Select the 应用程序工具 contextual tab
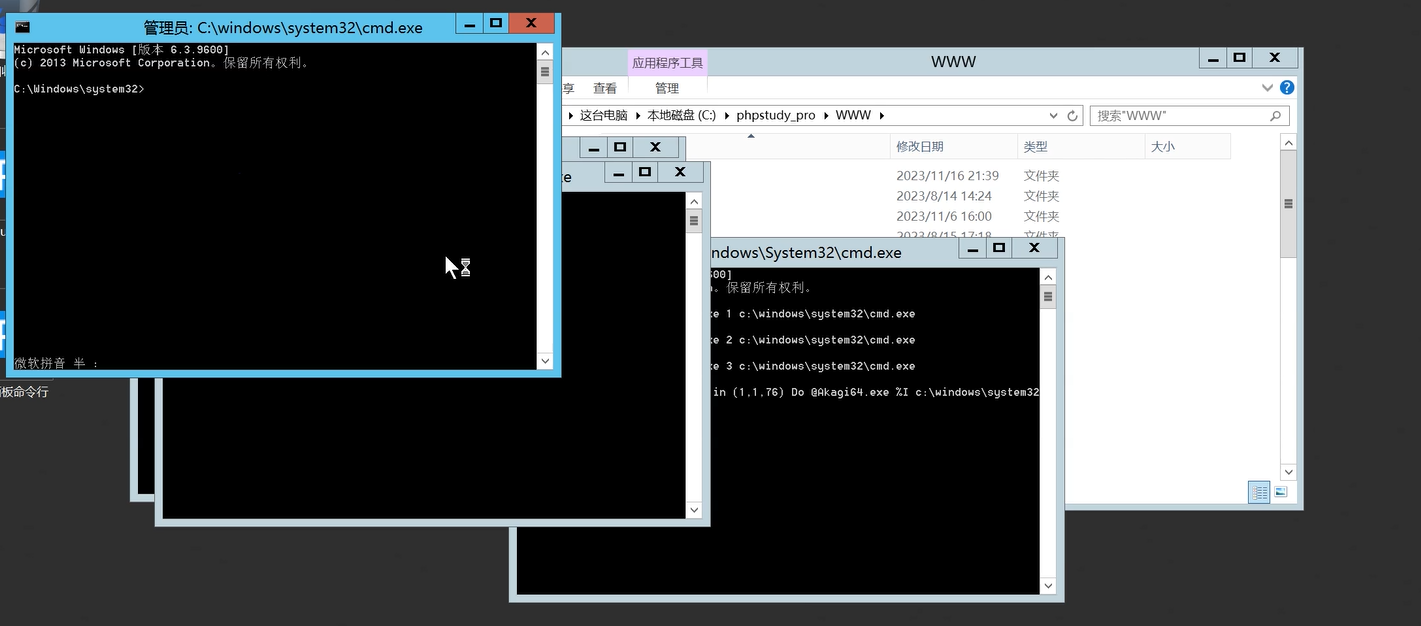This screenshot has height=626, width=1421. pyautogui.click(x=667, y=62)
